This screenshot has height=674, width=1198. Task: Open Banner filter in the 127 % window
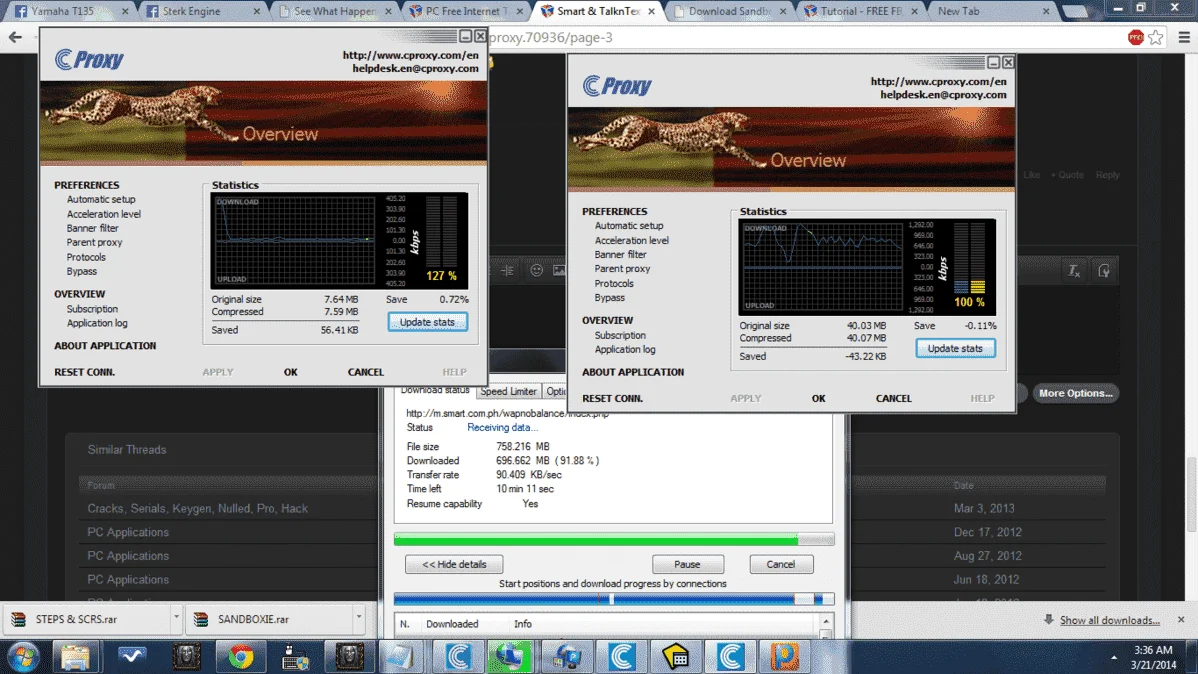(x=92, y=228)
